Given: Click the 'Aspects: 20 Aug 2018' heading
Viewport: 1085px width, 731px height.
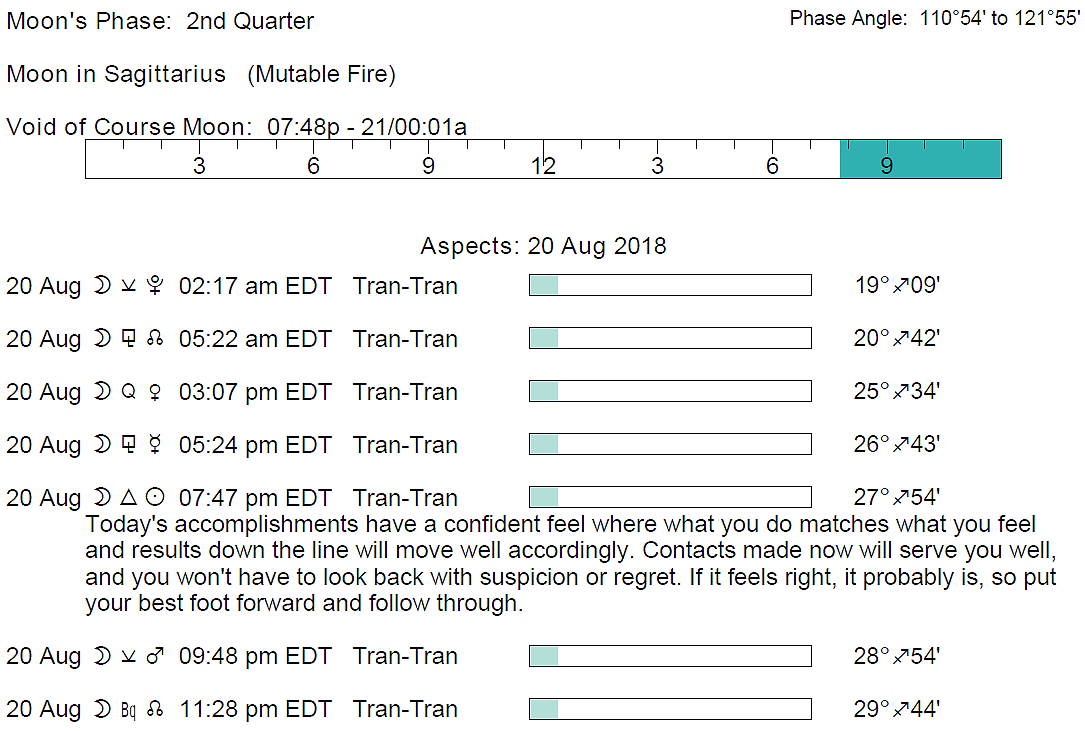Looking at the screenshot, I should coord(543,246).
